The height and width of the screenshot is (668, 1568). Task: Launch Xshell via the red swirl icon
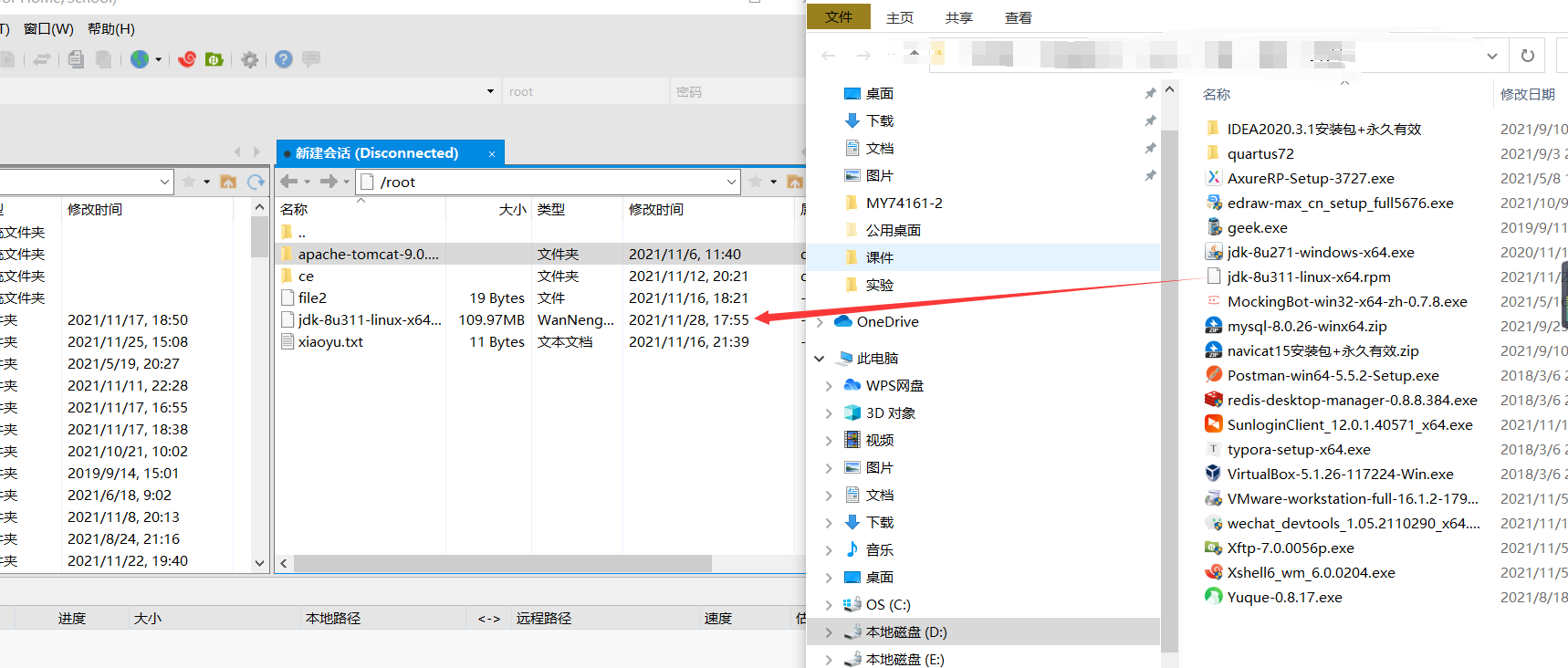coord(187,59)
